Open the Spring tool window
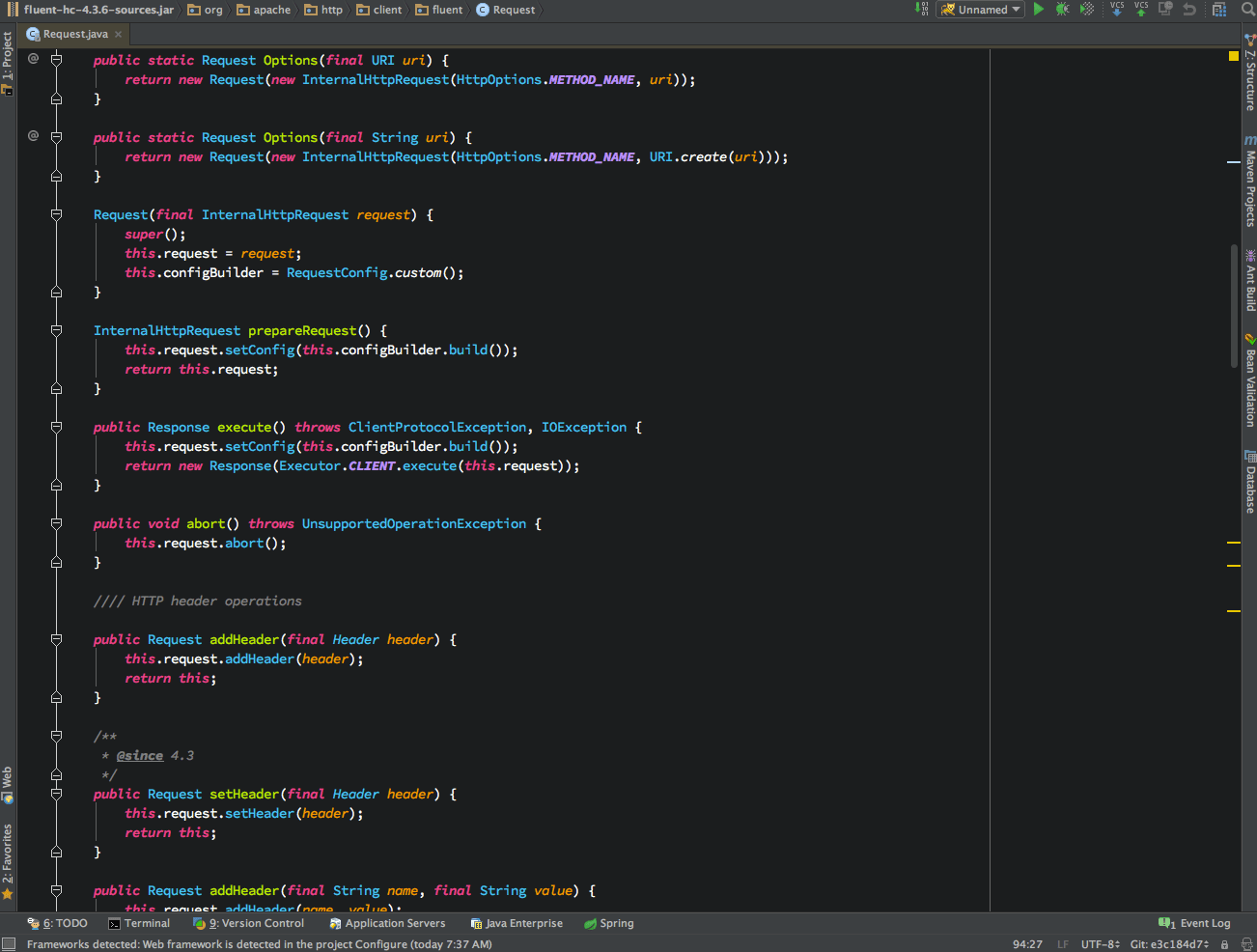The height and width of the screenshot is (952, 1257). [608, 923]
